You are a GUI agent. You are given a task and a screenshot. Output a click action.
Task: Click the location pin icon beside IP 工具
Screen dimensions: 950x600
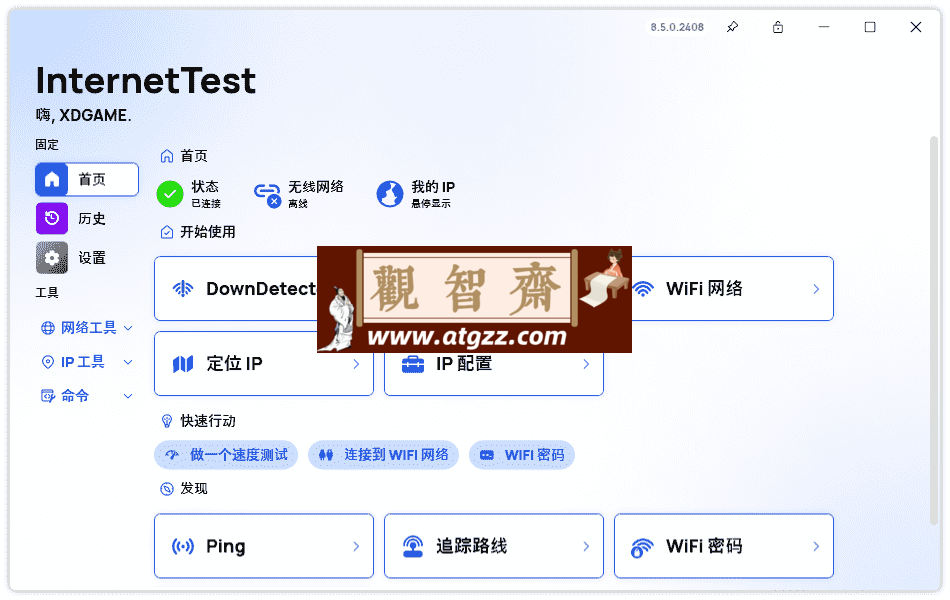coord(47,362)
